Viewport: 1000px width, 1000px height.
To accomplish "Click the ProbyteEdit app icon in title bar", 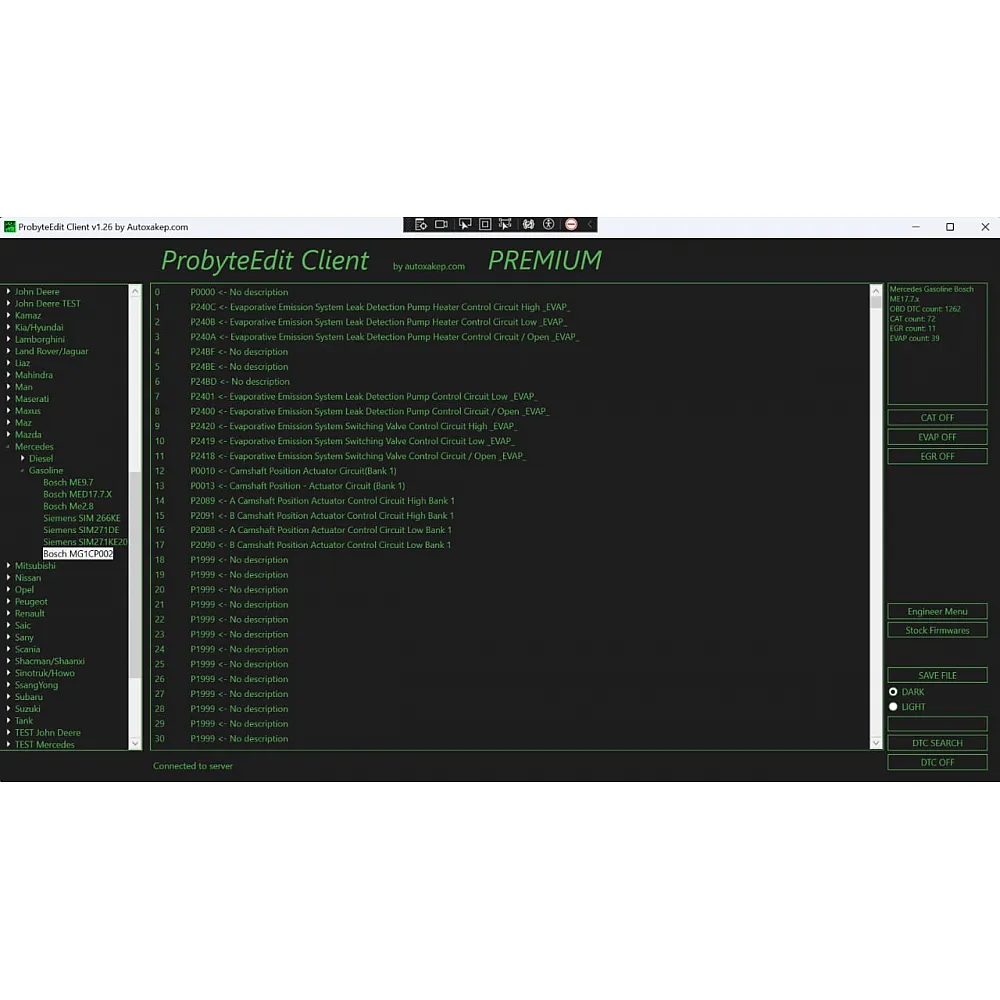I will coord(10,227).
